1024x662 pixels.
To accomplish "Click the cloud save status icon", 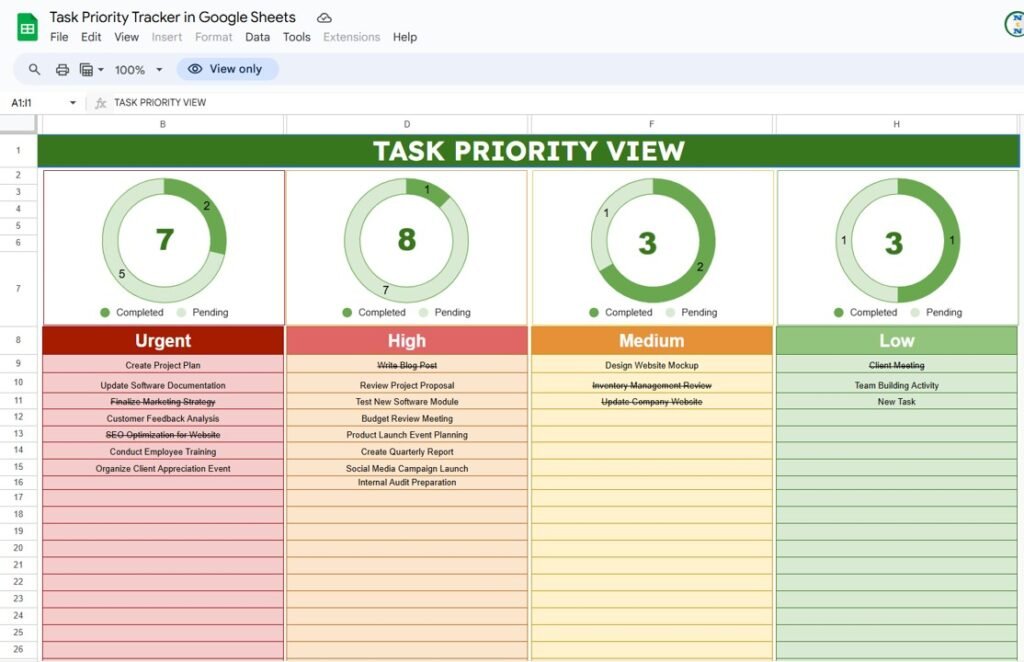I will pos(323,17).
